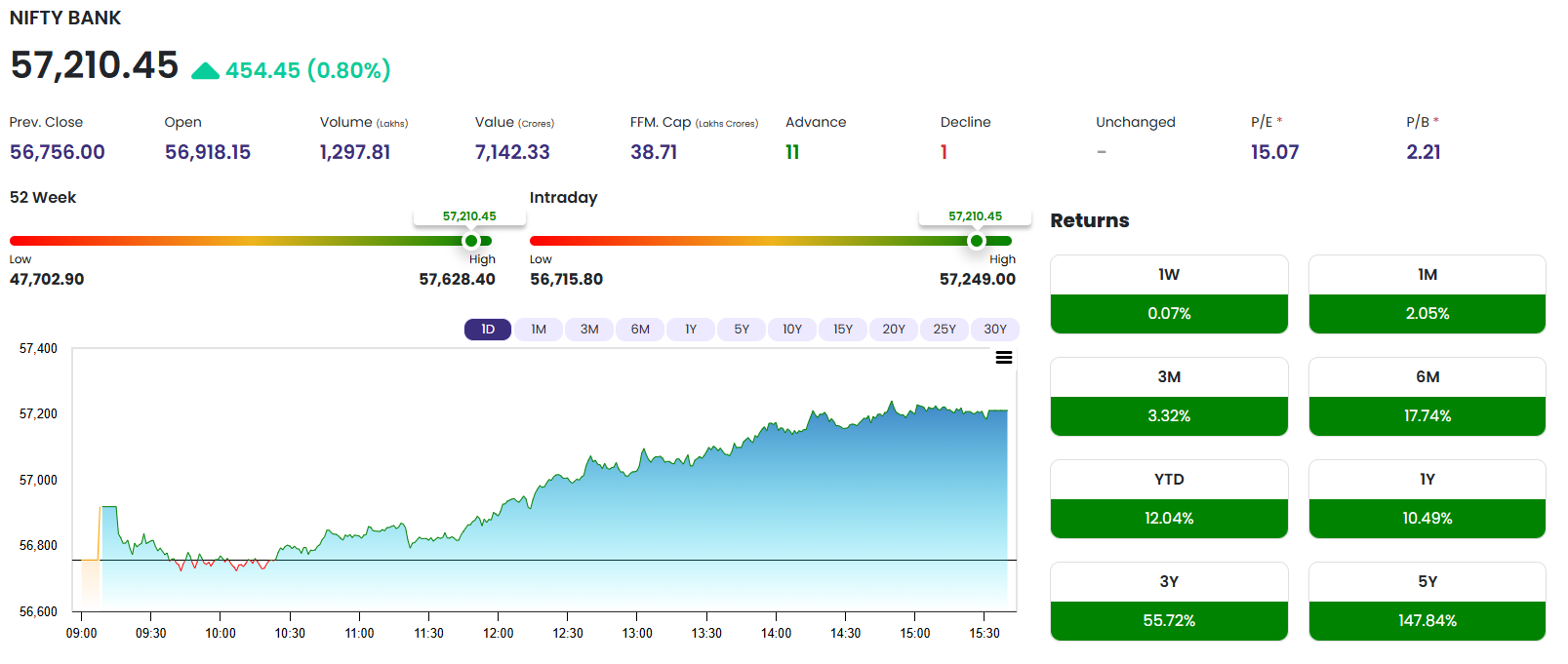Viewport: 1568px width, 664px height.
Task: Click the Advance count 11
Action: pos(792,152)
